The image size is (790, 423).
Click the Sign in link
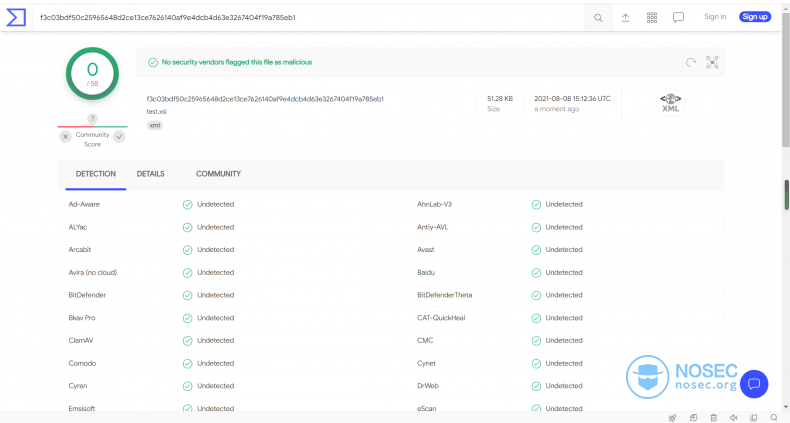click(715, 17)
